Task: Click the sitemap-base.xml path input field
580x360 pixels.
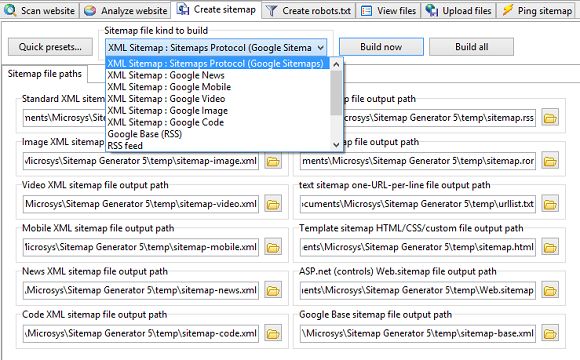Action: pyautogui.click(x=418, y=334)
